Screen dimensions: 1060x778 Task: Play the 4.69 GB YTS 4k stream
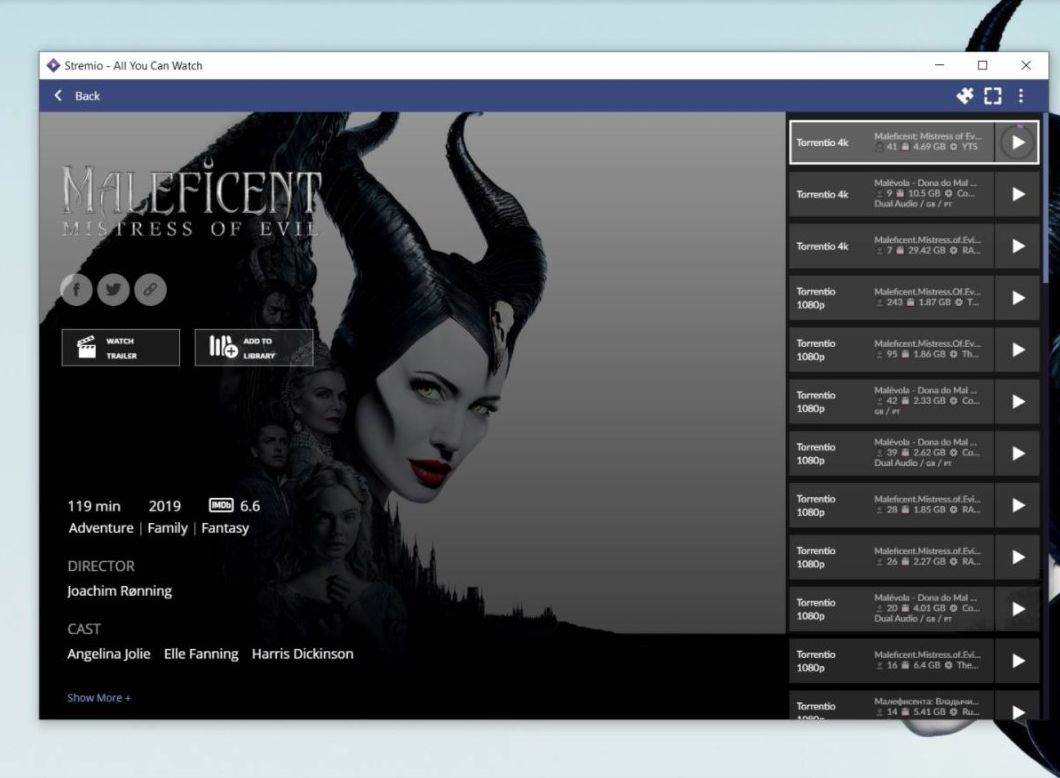(1017, 143)
